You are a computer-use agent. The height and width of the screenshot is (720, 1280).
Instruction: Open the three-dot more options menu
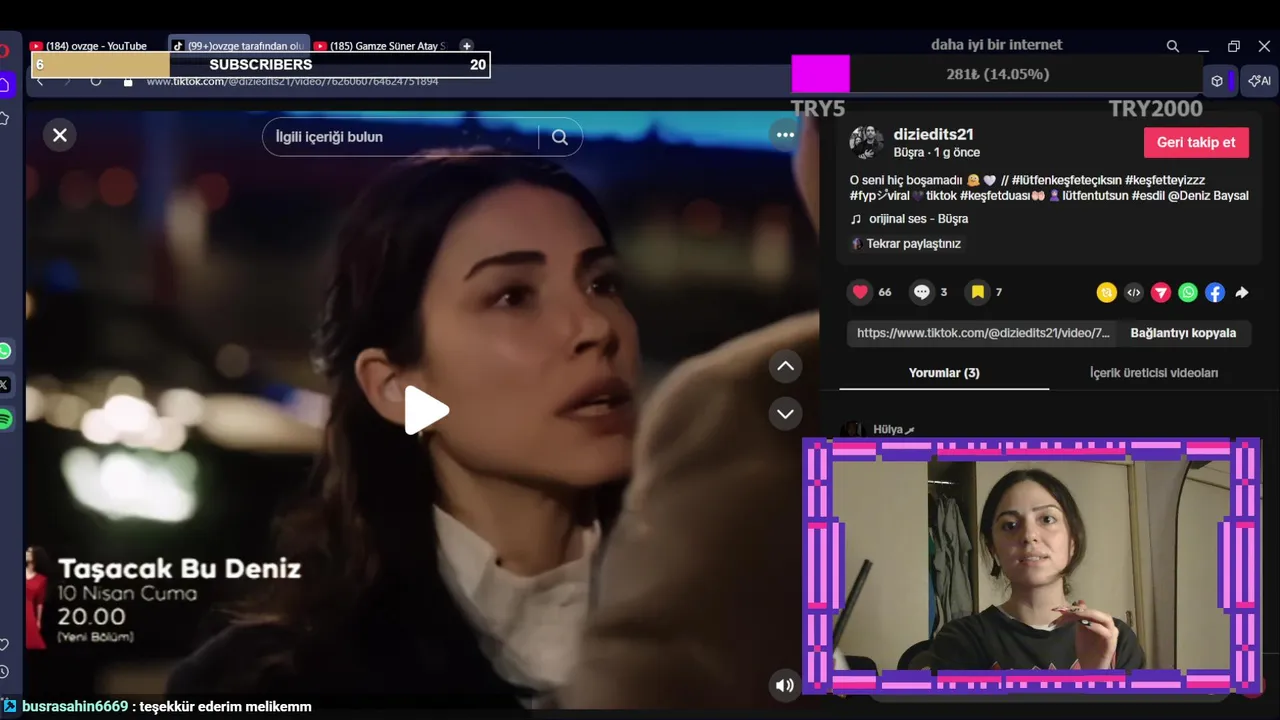785,135
